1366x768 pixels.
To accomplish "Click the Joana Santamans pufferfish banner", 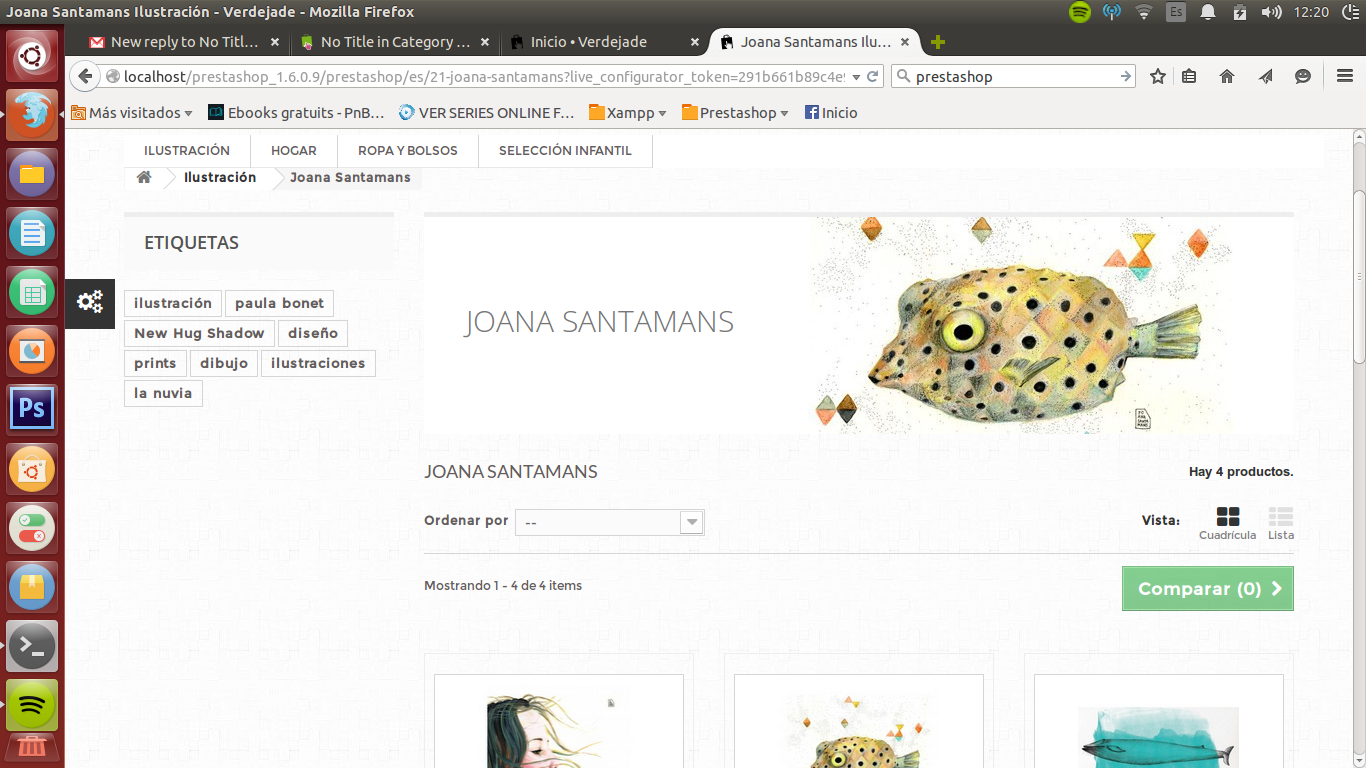I will coord(859,325).
